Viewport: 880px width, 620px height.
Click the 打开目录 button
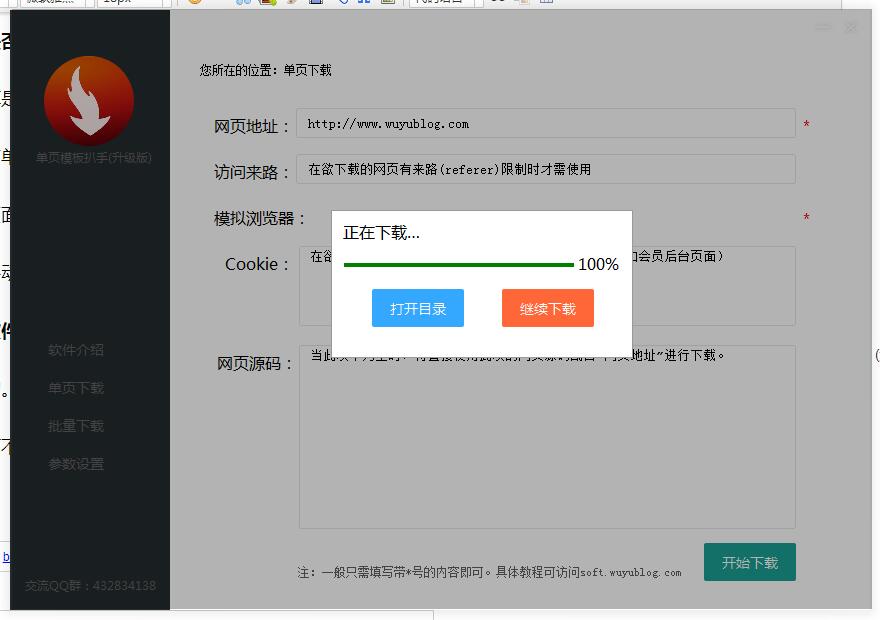coord(418,309)
